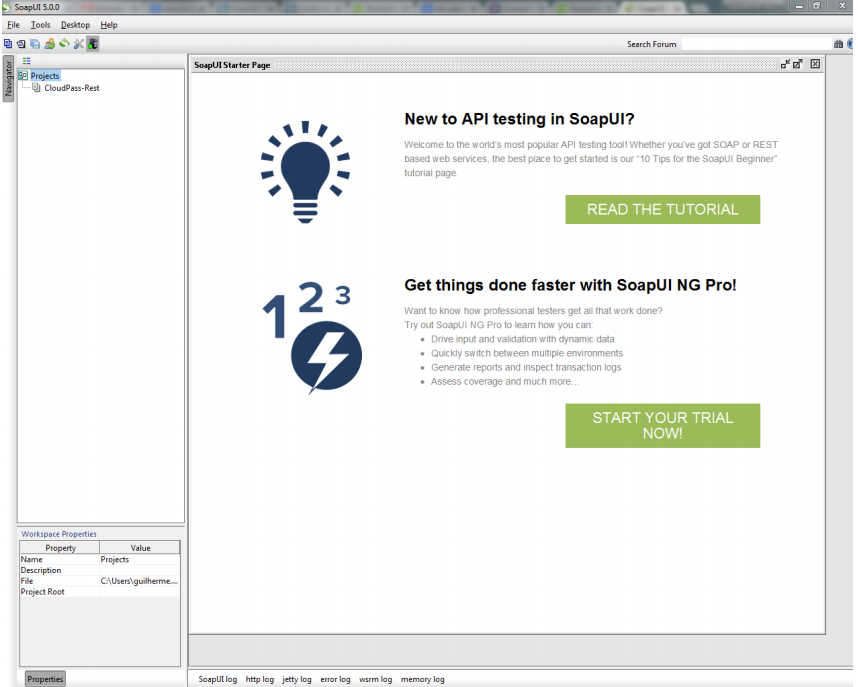Screen dimensions: 858x687
Task: Click the save all projects floppy icon
Action: tap(35, 44)
